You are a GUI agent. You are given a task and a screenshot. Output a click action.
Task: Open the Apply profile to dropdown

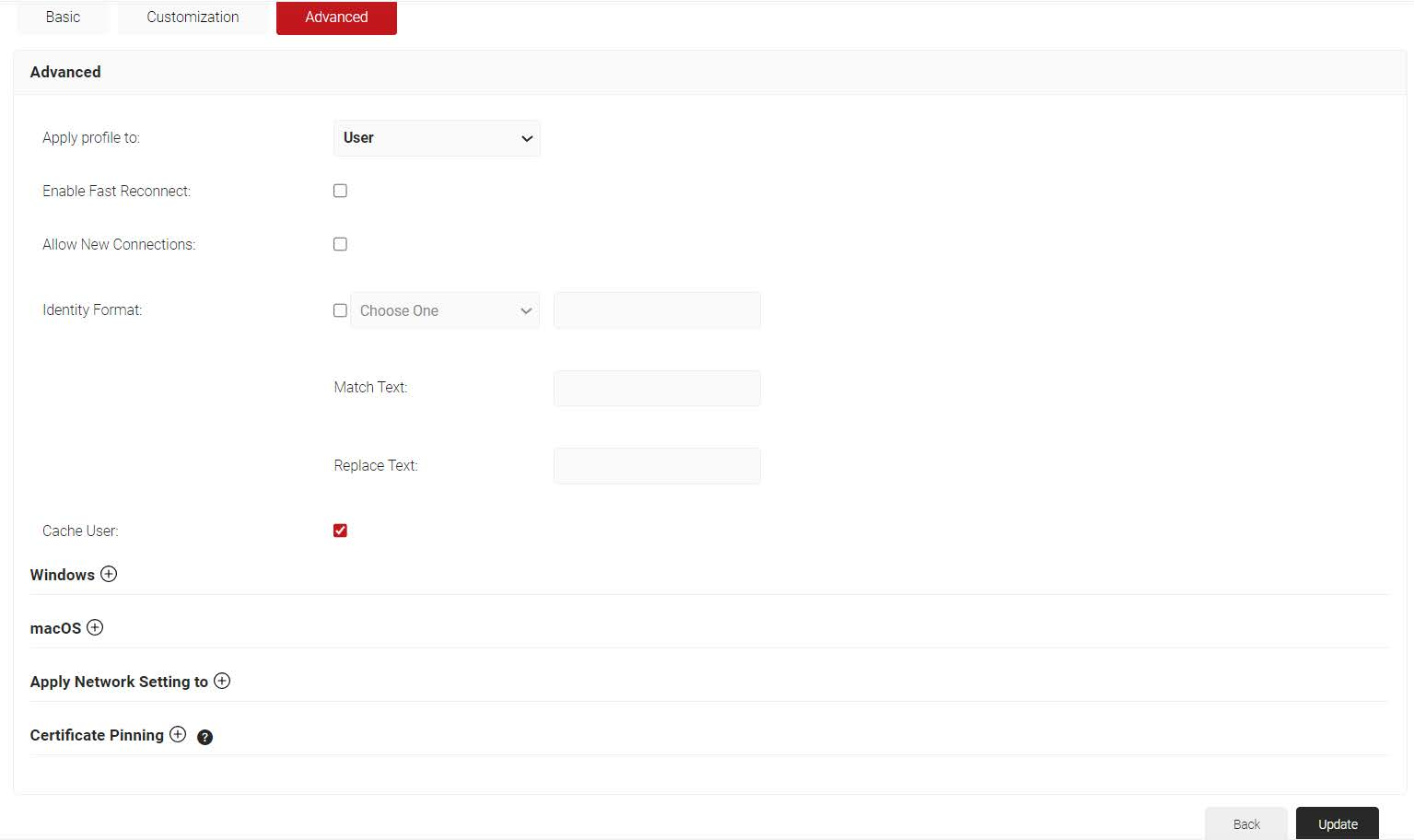(437, 138)
